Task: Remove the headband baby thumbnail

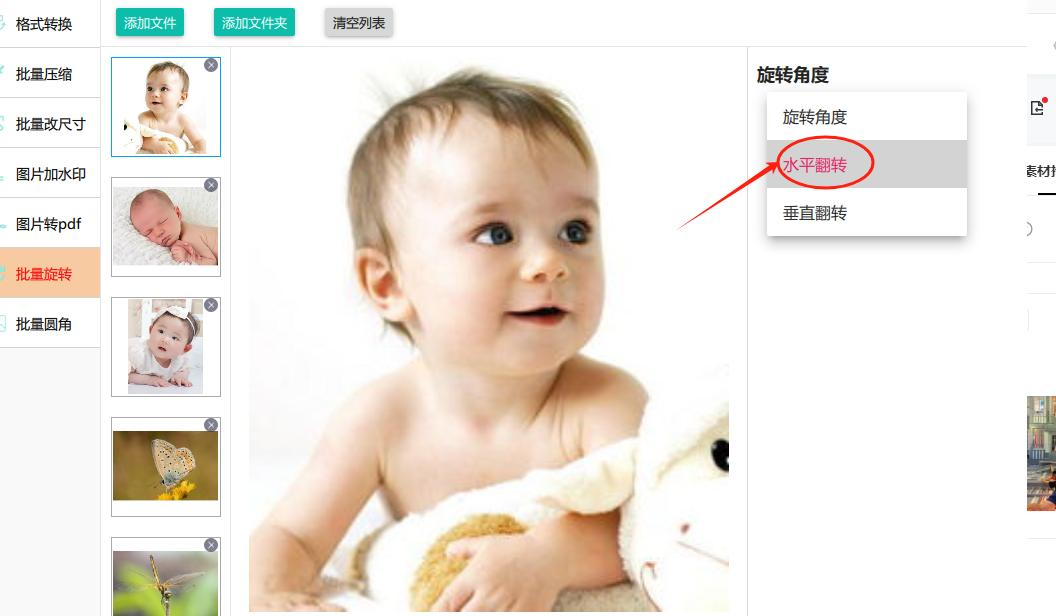Action: 211,305
